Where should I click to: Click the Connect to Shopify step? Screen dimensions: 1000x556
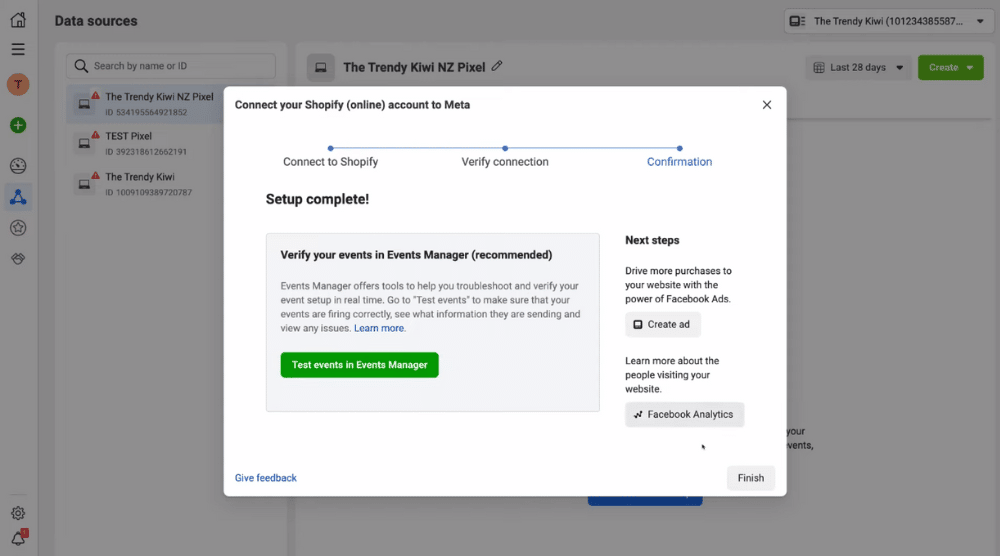pyautogui.click(x=330, y=161)
